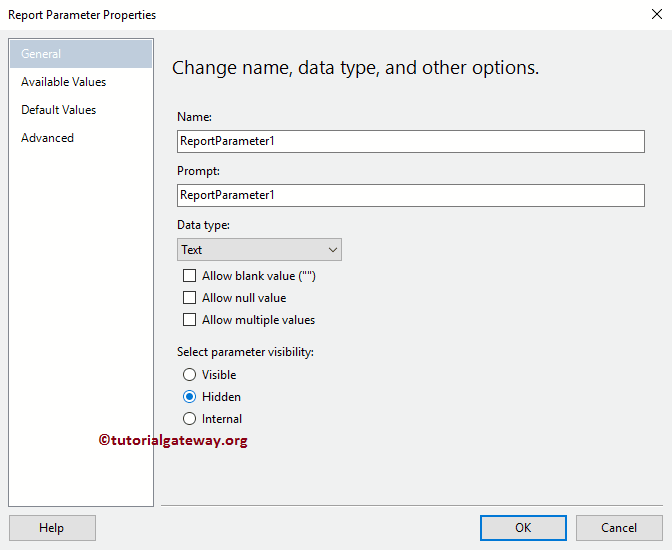Tick Allow multiple values checkbox
Viewport: 672px width, 550px height.
[x=190, y=320]
